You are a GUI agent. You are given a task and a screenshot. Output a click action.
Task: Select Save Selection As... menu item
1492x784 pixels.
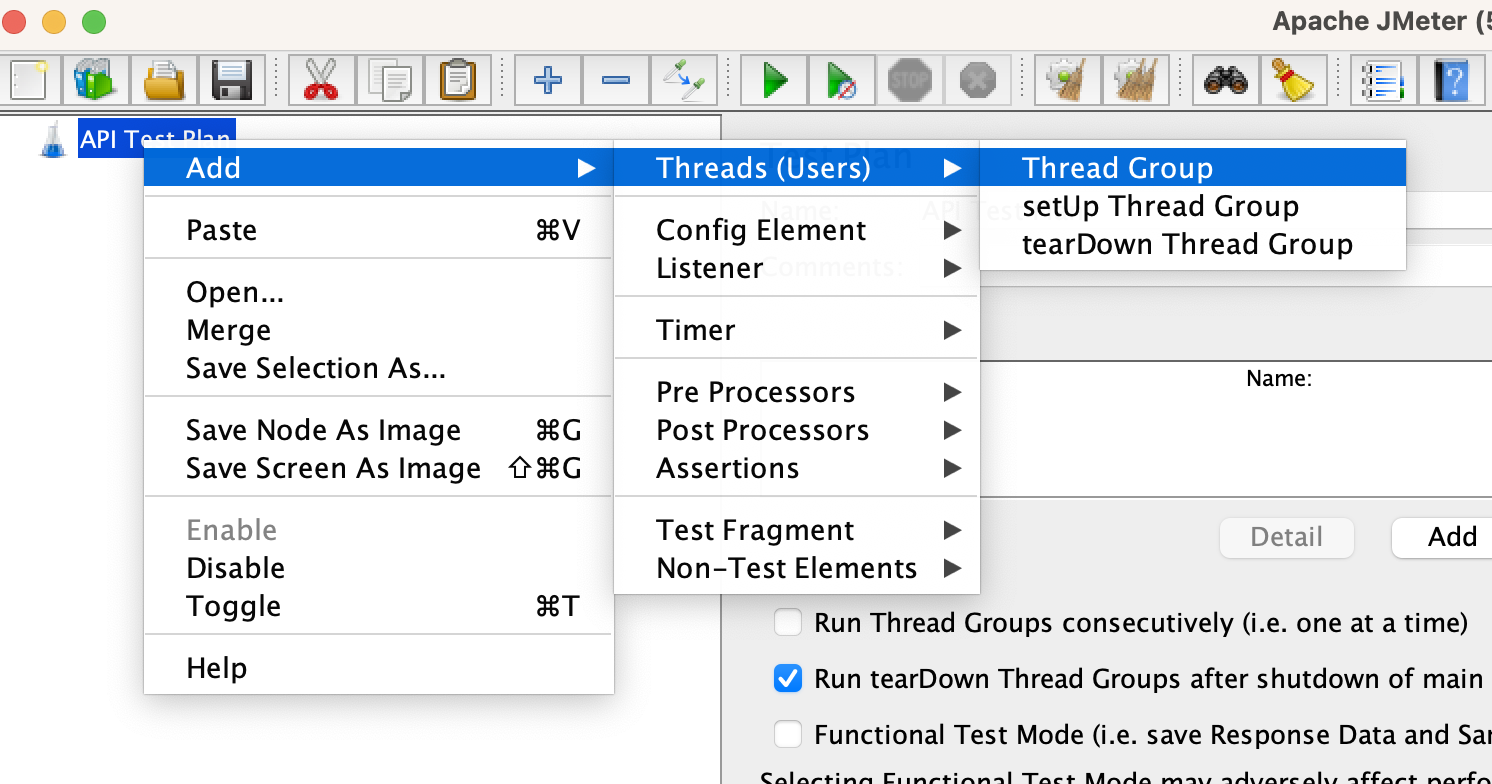(x=378, y=368)
